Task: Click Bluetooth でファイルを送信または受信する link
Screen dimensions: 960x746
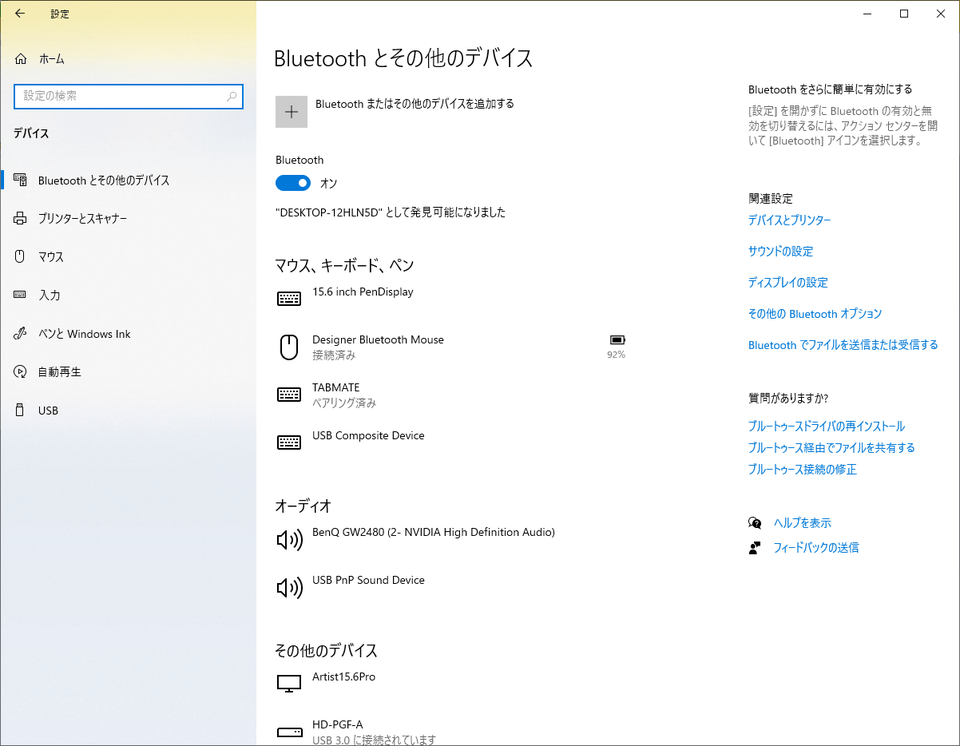Action: click(843, 345)
